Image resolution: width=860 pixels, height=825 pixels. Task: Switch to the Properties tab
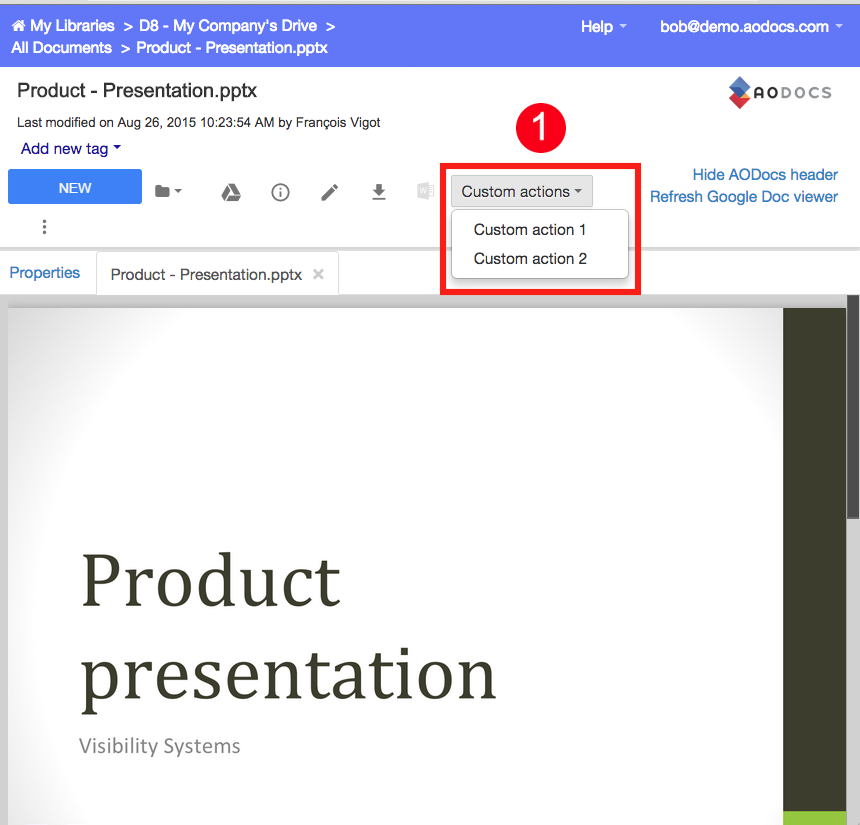coord(45,273)
